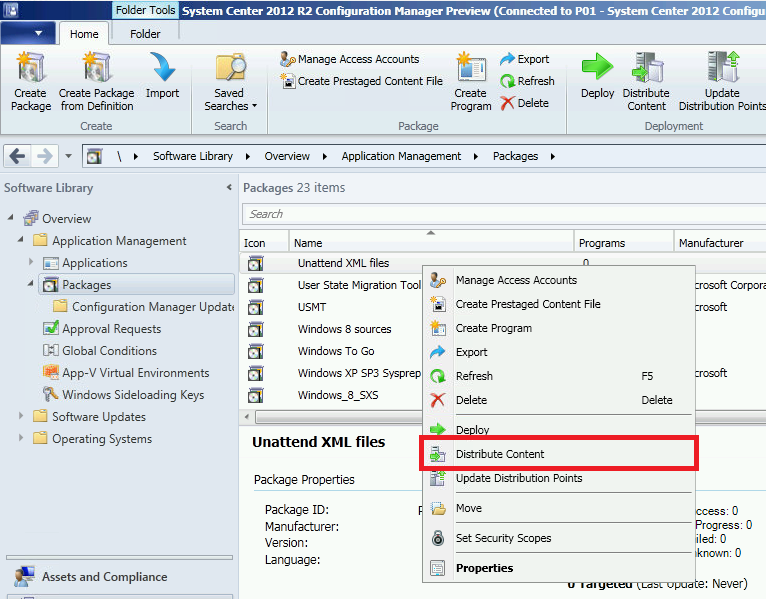Choose Create Prestaged Content File in menu

pos(559,304)
